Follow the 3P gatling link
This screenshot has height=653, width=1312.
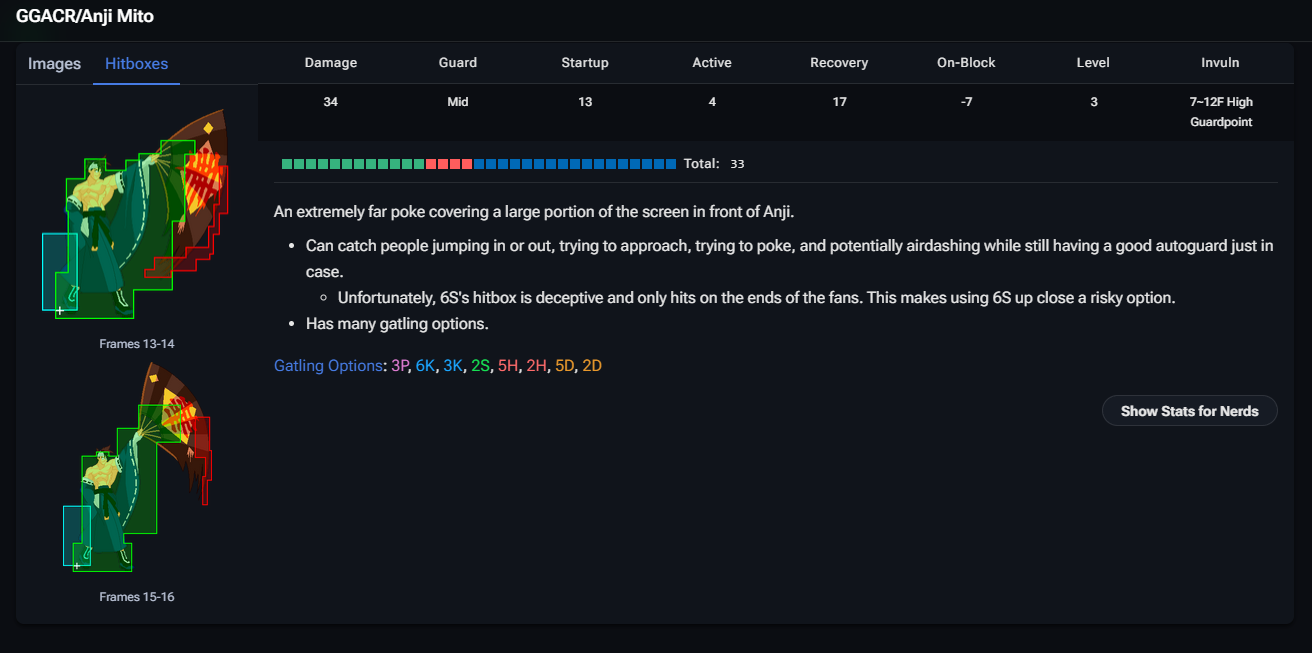[400, 366]
